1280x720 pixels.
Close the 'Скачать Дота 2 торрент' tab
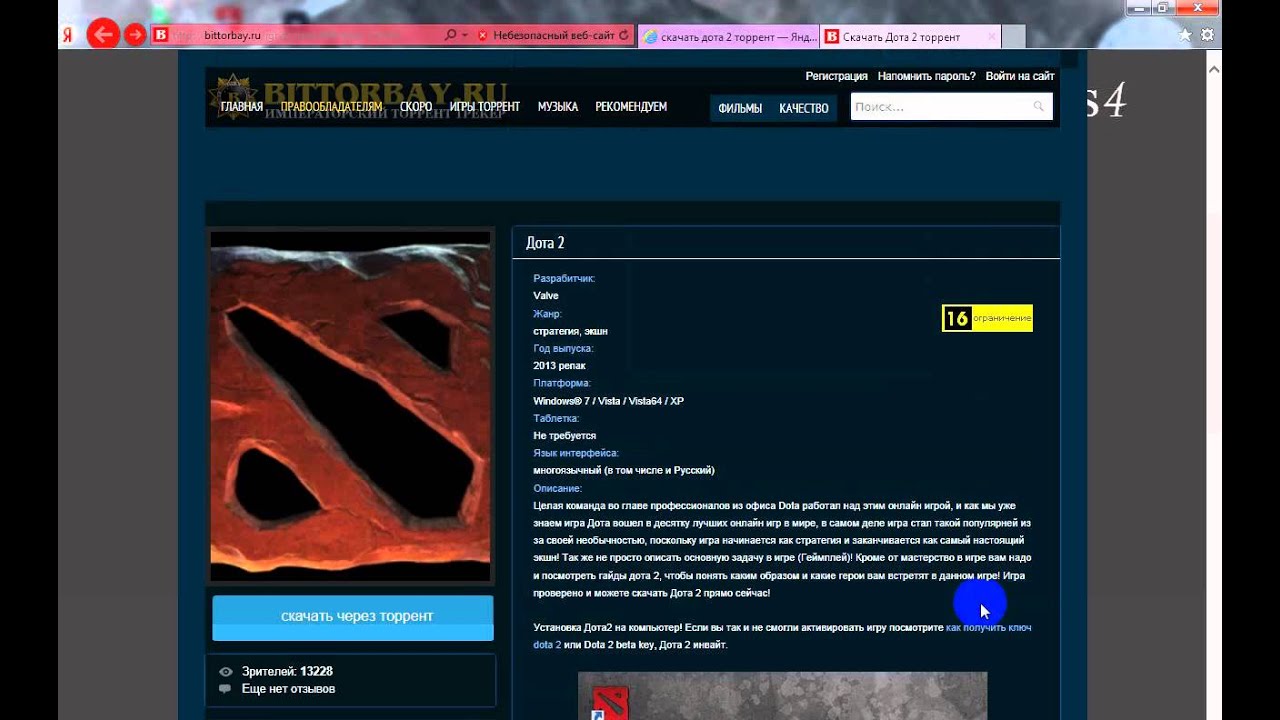pos(991,37)
